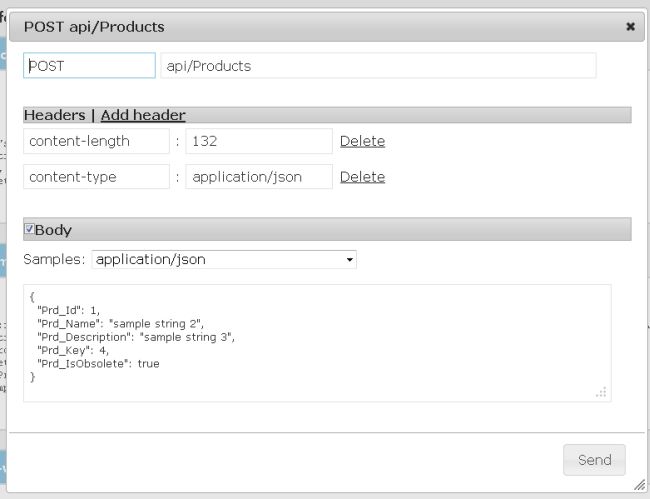The height and width of the screenshot is (499, 650).
Task: Click the Send button
Action: click(594, 460)
